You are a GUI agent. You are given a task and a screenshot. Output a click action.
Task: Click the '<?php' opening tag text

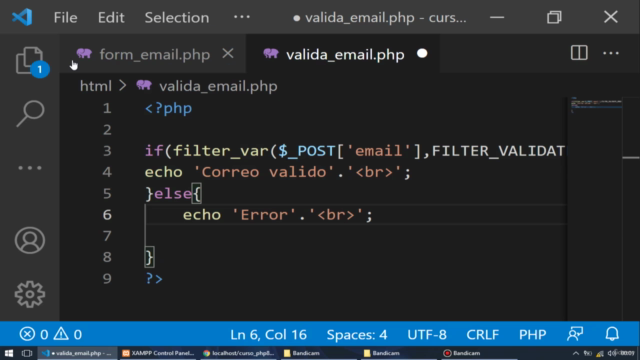(168, 108)
